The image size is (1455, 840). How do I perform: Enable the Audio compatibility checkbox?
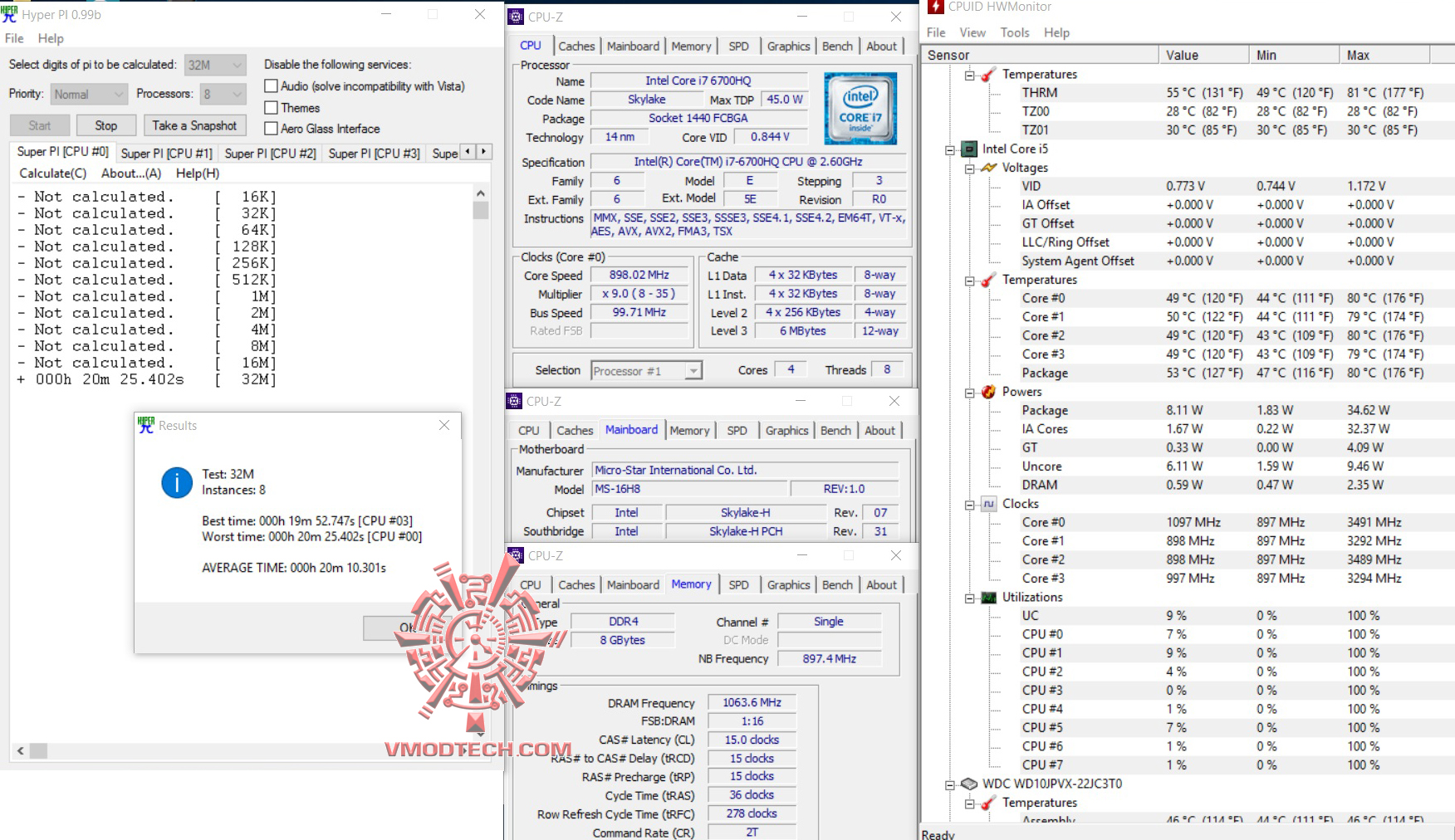[x=271, y=85]
